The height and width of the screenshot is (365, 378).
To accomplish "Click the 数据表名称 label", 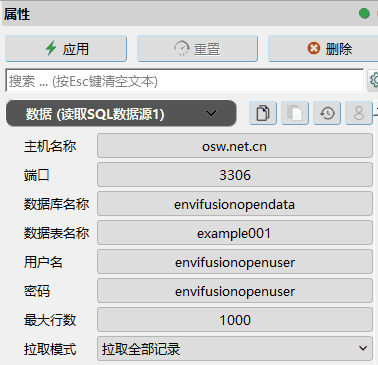I will point(56,233).
